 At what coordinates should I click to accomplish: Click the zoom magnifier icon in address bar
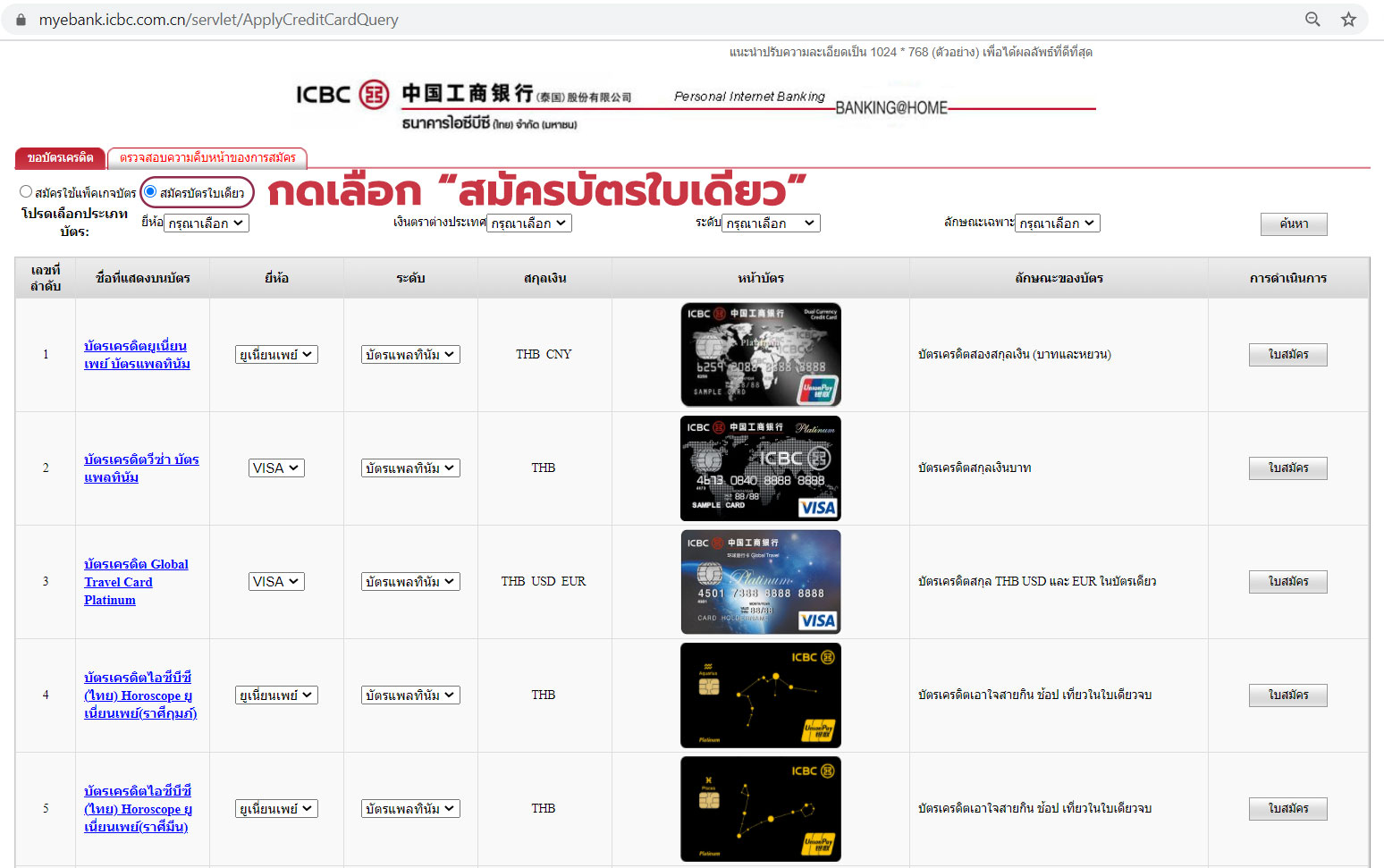1312,19
